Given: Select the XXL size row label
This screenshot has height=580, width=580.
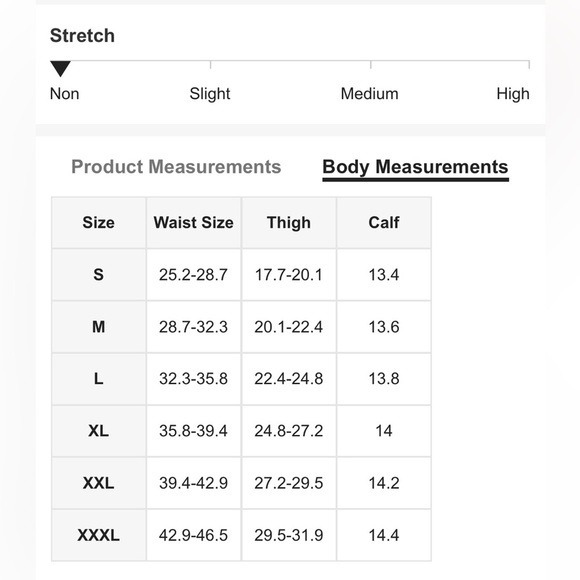Looking at the screenshot, I should coord(98,483).
